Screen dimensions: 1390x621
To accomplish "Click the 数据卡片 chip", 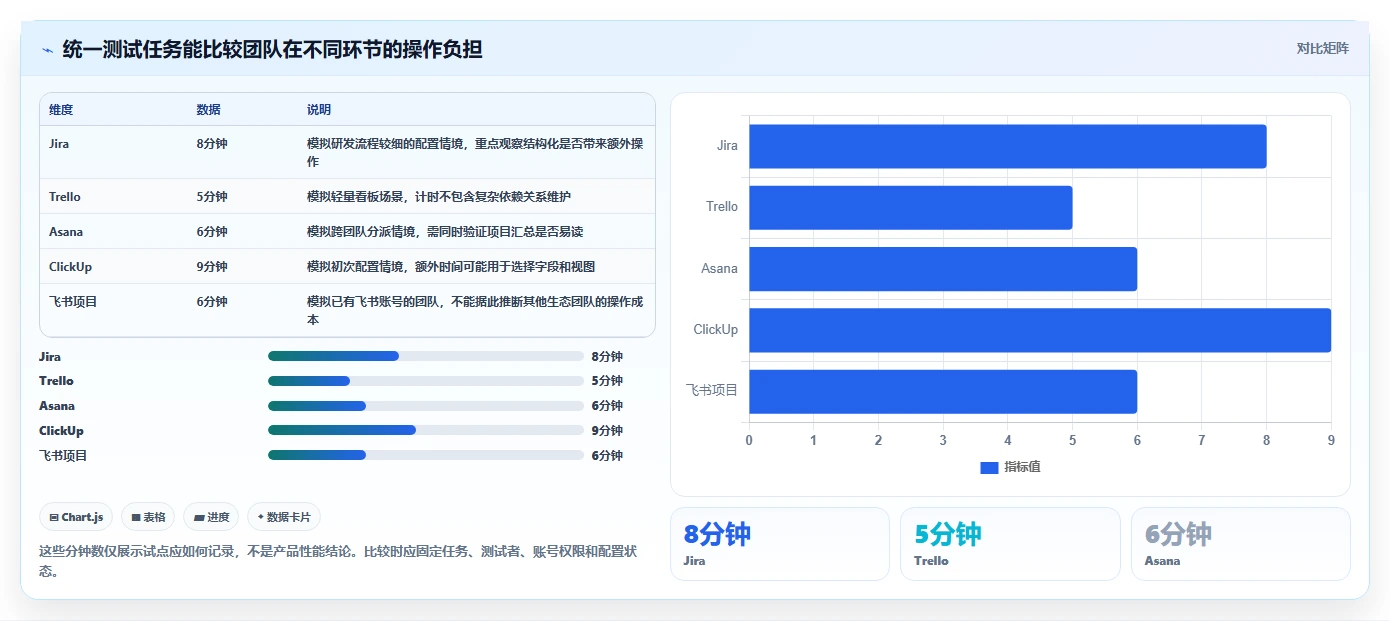I will (284, 517).
